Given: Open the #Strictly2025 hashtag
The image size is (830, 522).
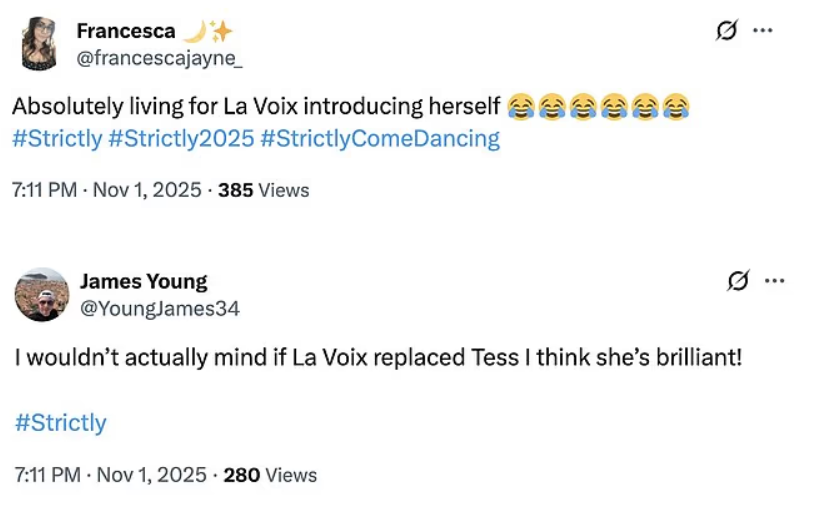Looking at the screenshot, I should (180, 139).
